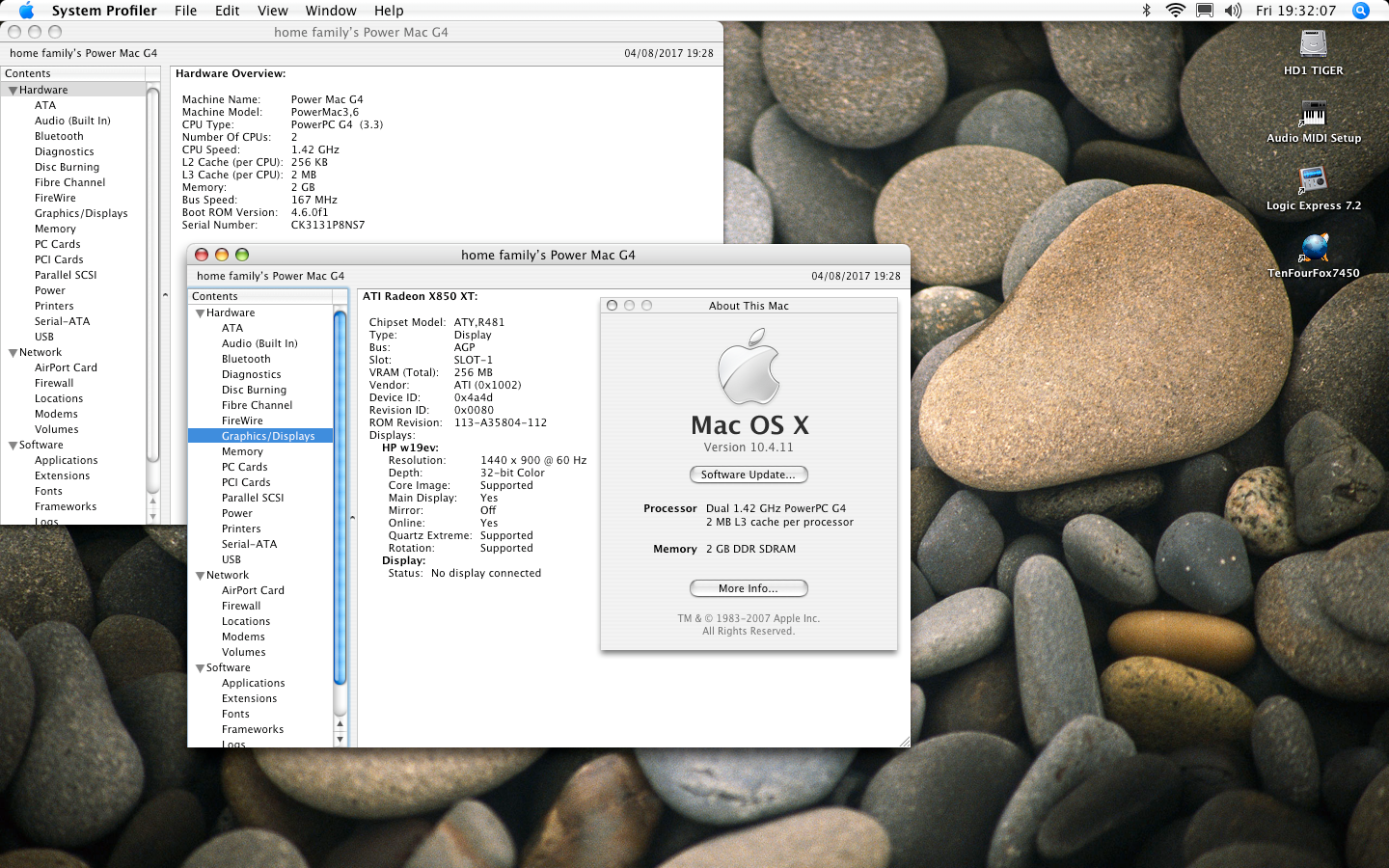
Task: Open the Edit menu
Action: pyautogui.click(x=228, y=11)
